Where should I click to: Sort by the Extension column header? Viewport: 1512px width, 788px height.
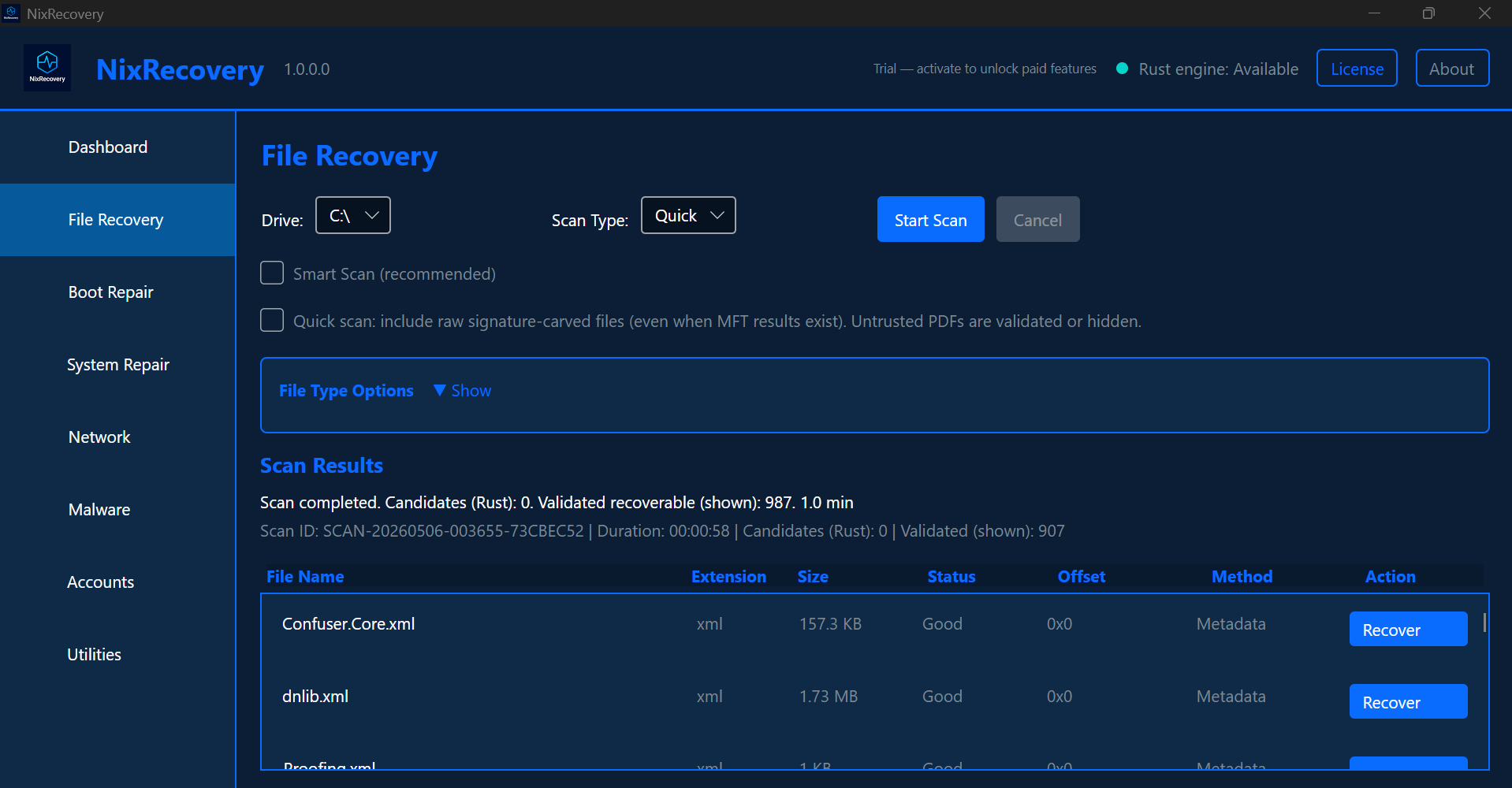click(x=728, y=577)
